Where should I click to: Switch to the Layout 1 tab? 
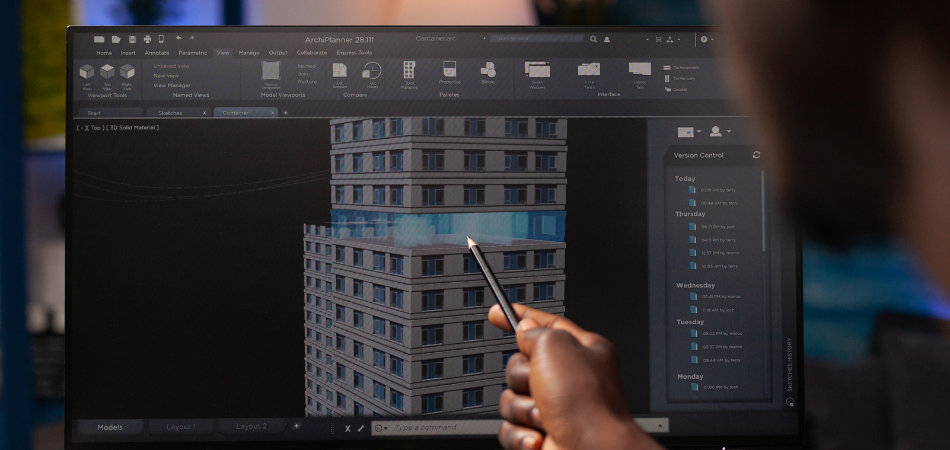(180, 427)
